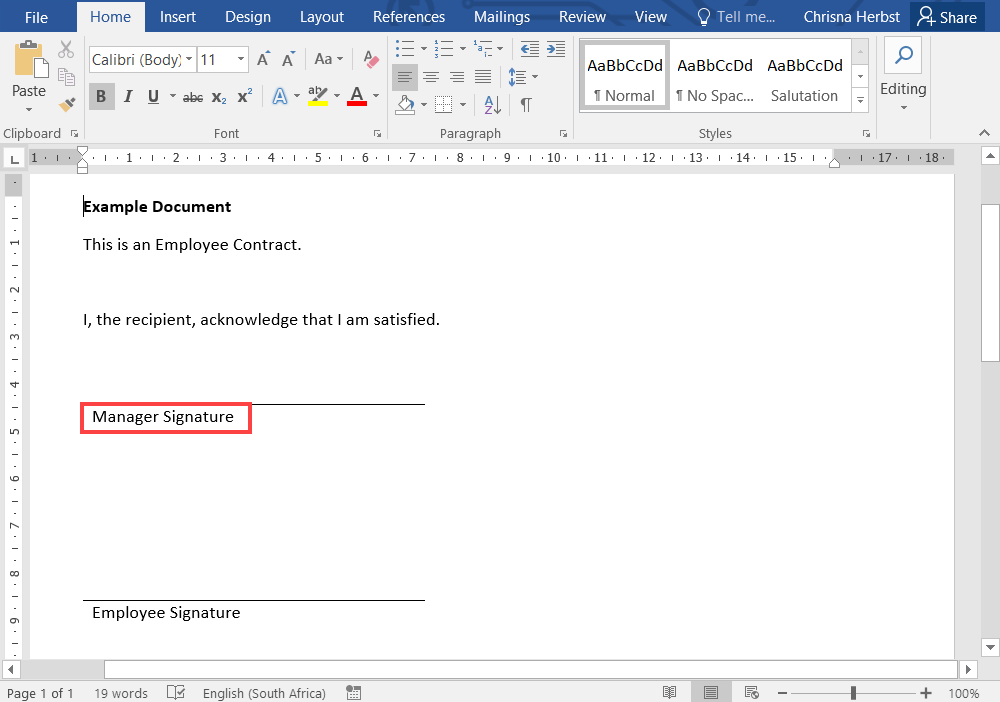
Task: Open the font name Calibri dropdown
Action: [189, 60]
